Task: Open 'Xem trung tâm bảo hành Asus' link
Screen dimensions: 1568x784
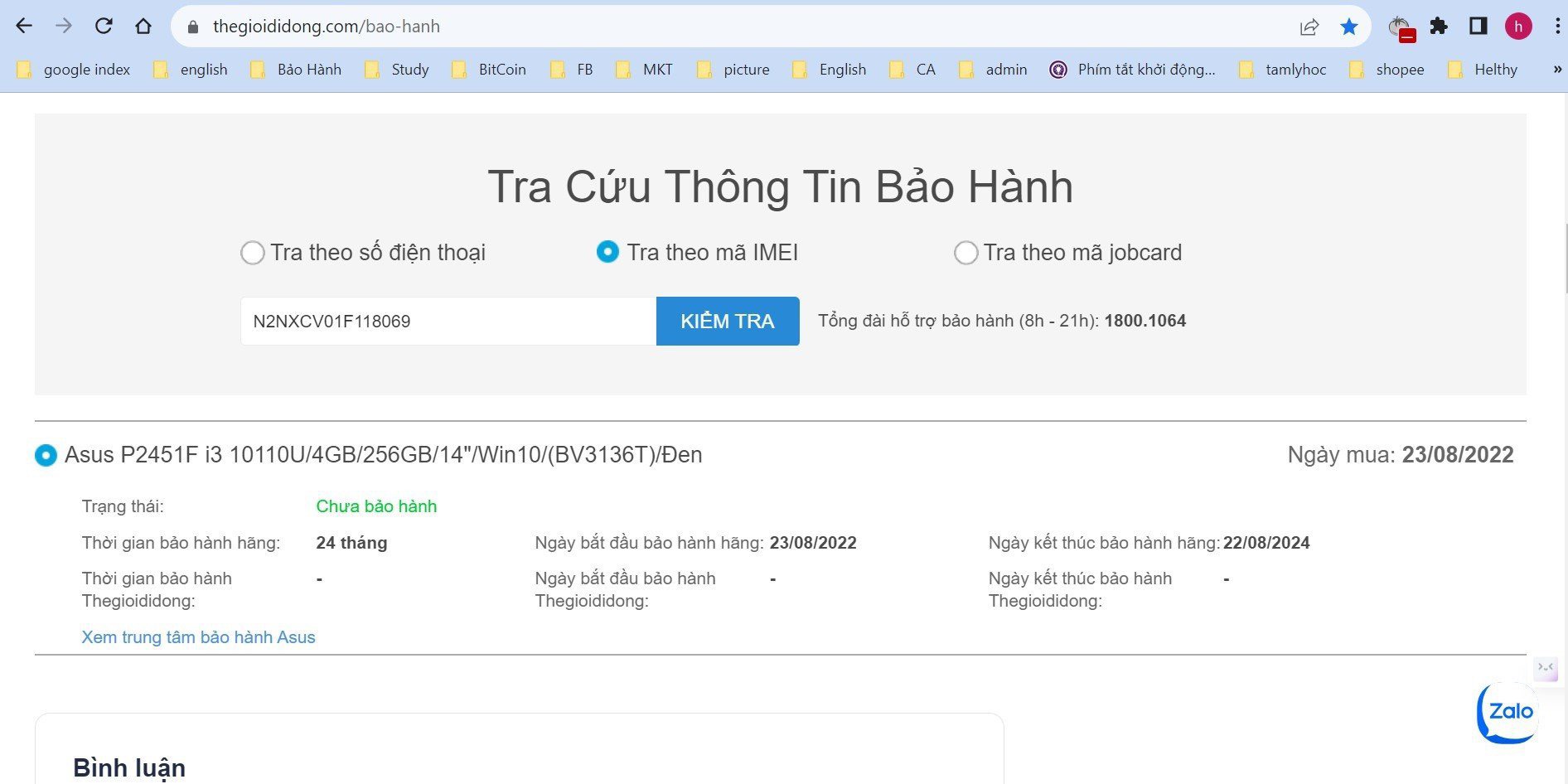Action: coord(198,637)
